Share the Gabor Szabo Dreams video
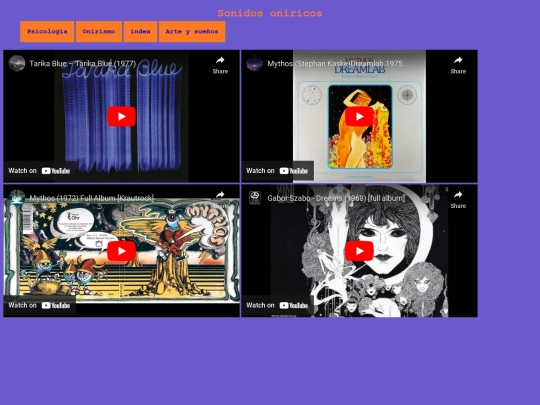Screen dimensions: 540x405 click(x=458, y=200)
